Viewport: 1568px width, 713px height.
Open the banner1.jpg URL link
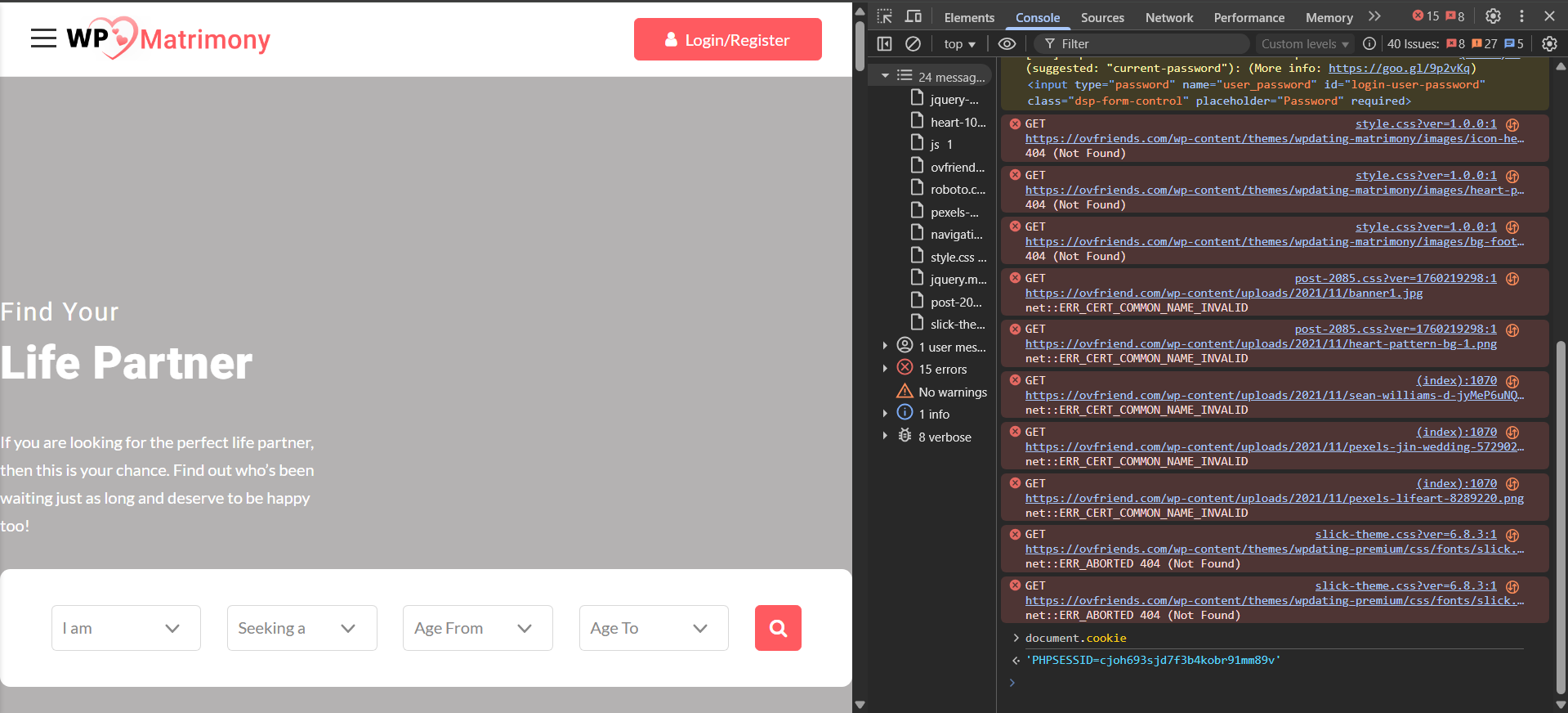tap(1223, 293)
